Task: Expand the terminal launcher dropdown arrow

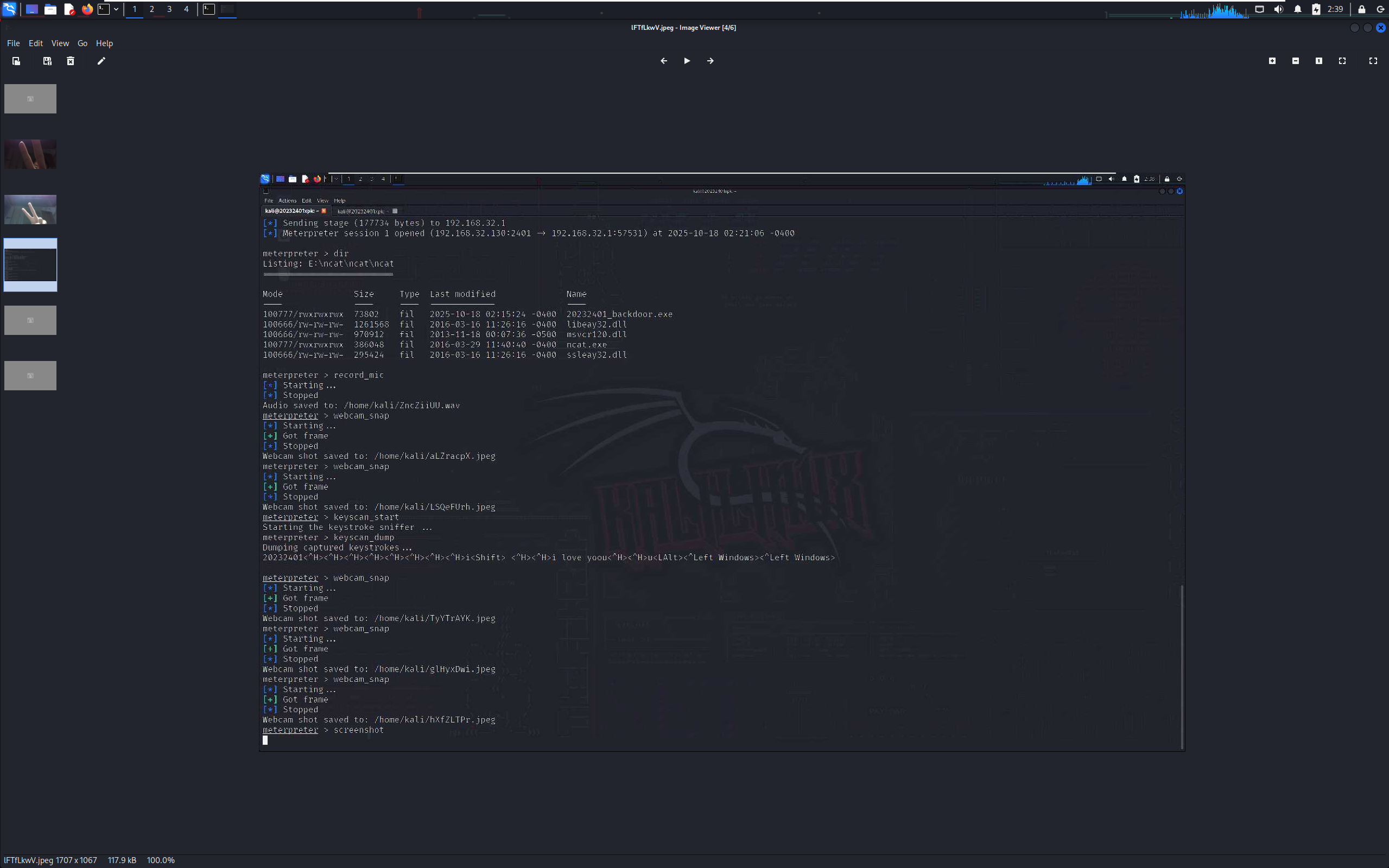Action: (x=116, y=9)
